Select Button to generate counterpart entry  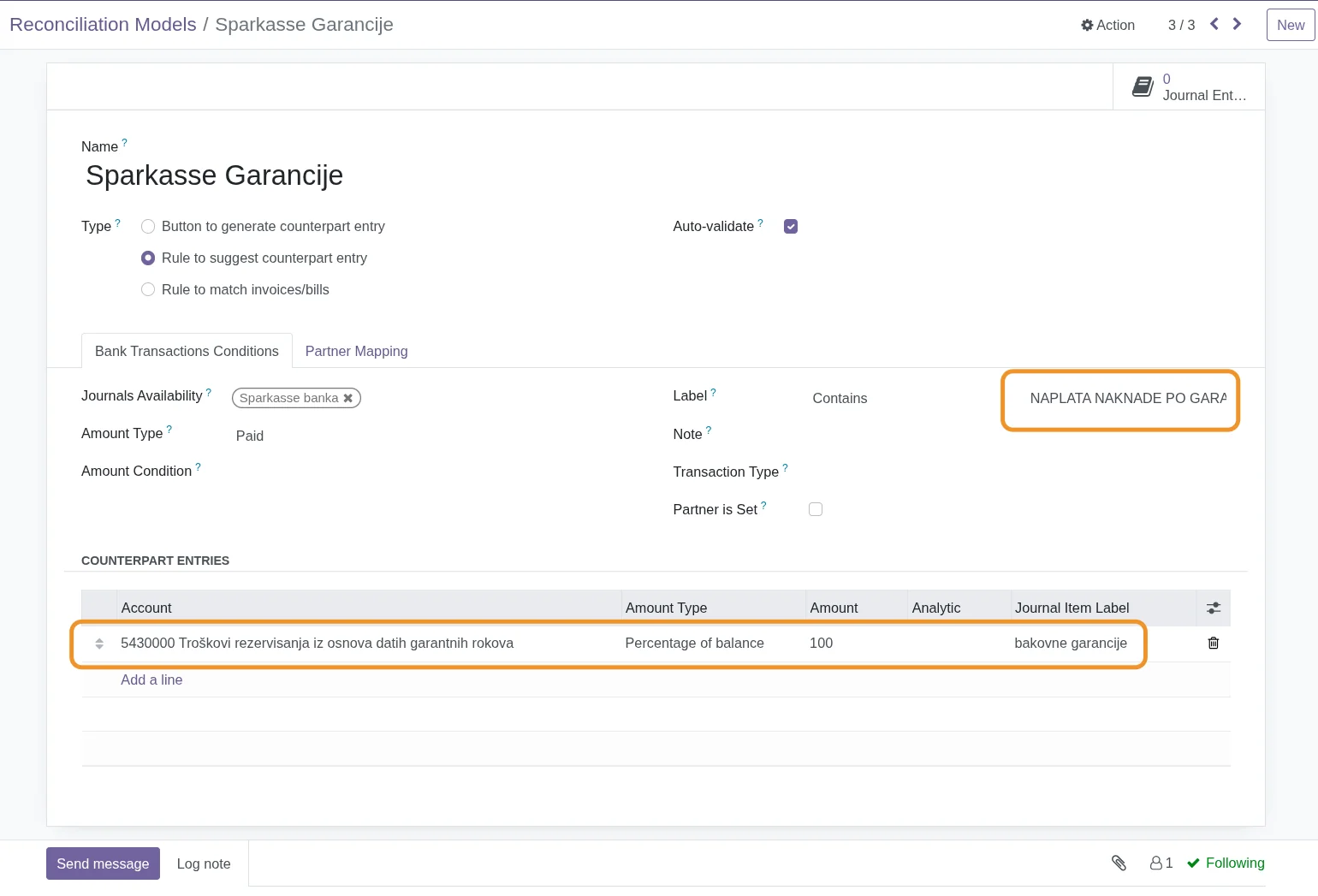[x=148, y=227]
